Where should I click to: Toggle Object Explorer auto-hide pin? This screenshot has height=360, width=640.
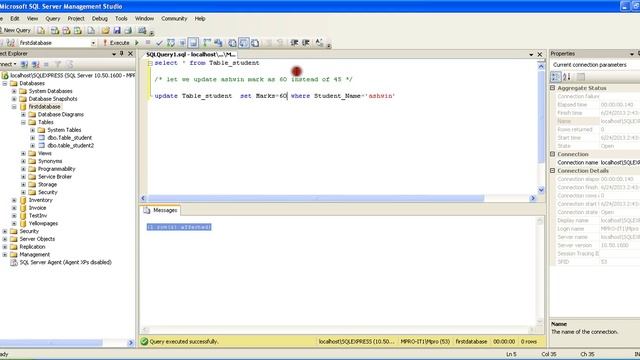click(x=122, y=54)
